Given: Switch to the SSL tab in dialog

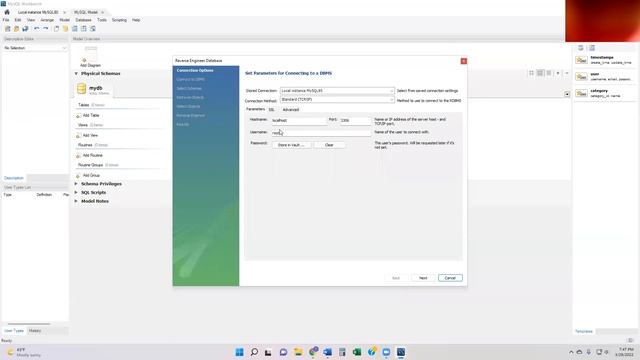Looking at the screenshot, I should pyautogui.click(x=271, y=110).
